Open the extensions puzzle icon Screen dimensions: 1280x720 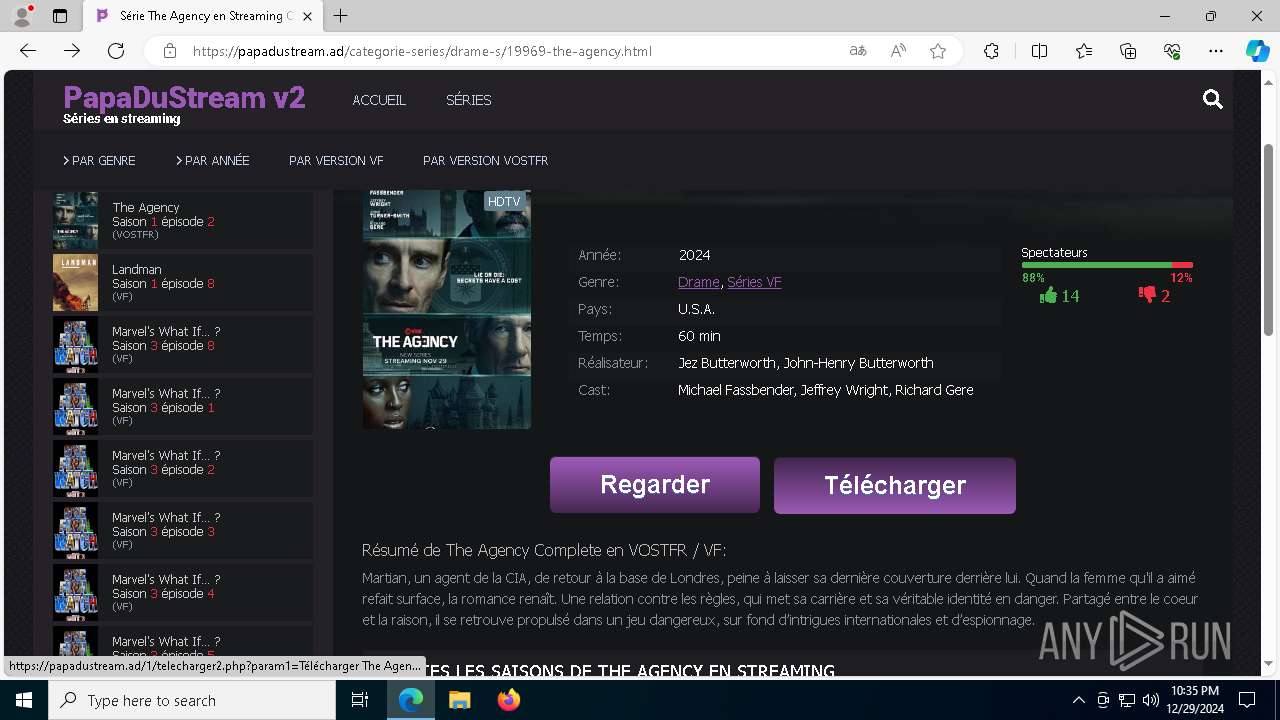pyautogui.click(x=991, y=51)
